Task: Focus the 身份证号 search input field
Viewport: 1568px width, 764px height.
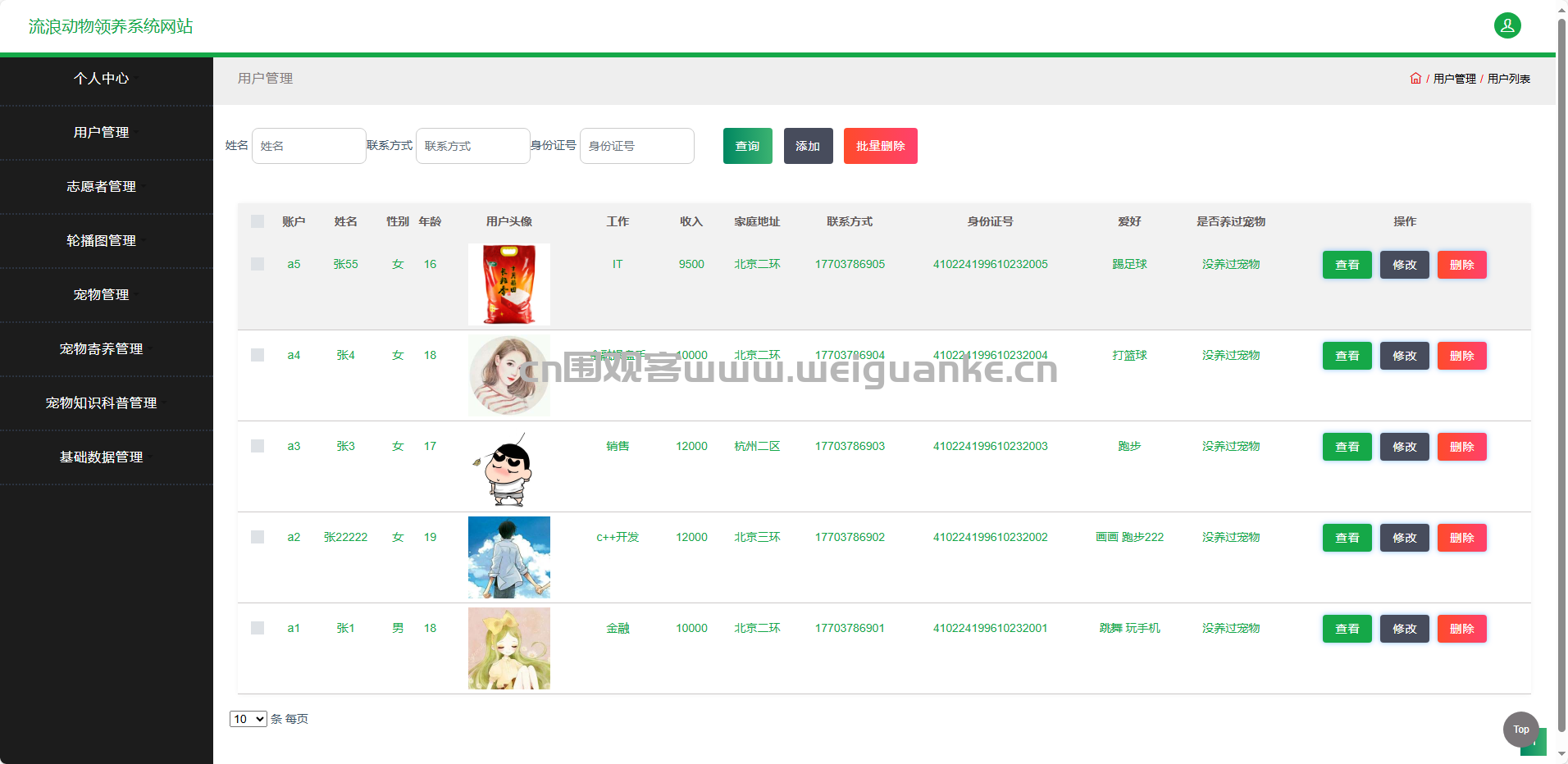Action: point(637,146)
